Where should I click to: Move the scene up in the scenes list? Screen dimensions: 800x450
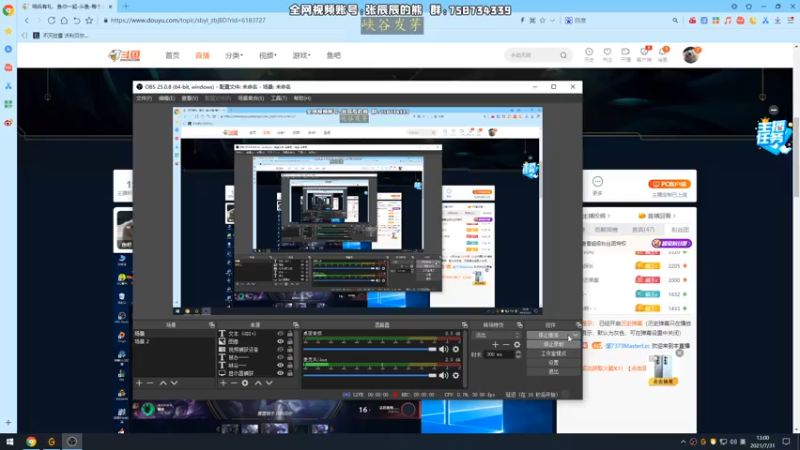coord(163,383)
